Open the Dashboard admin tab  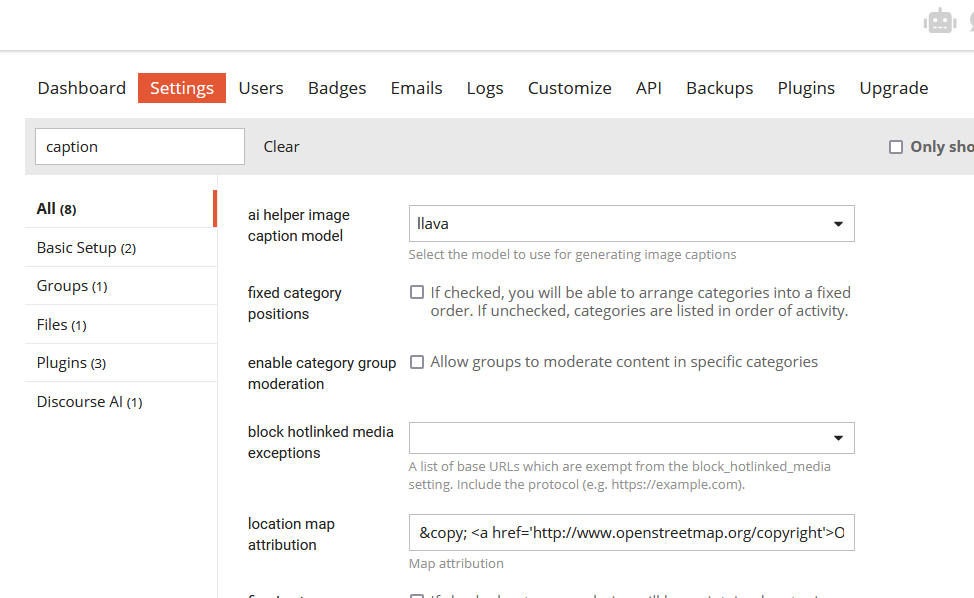82,88
